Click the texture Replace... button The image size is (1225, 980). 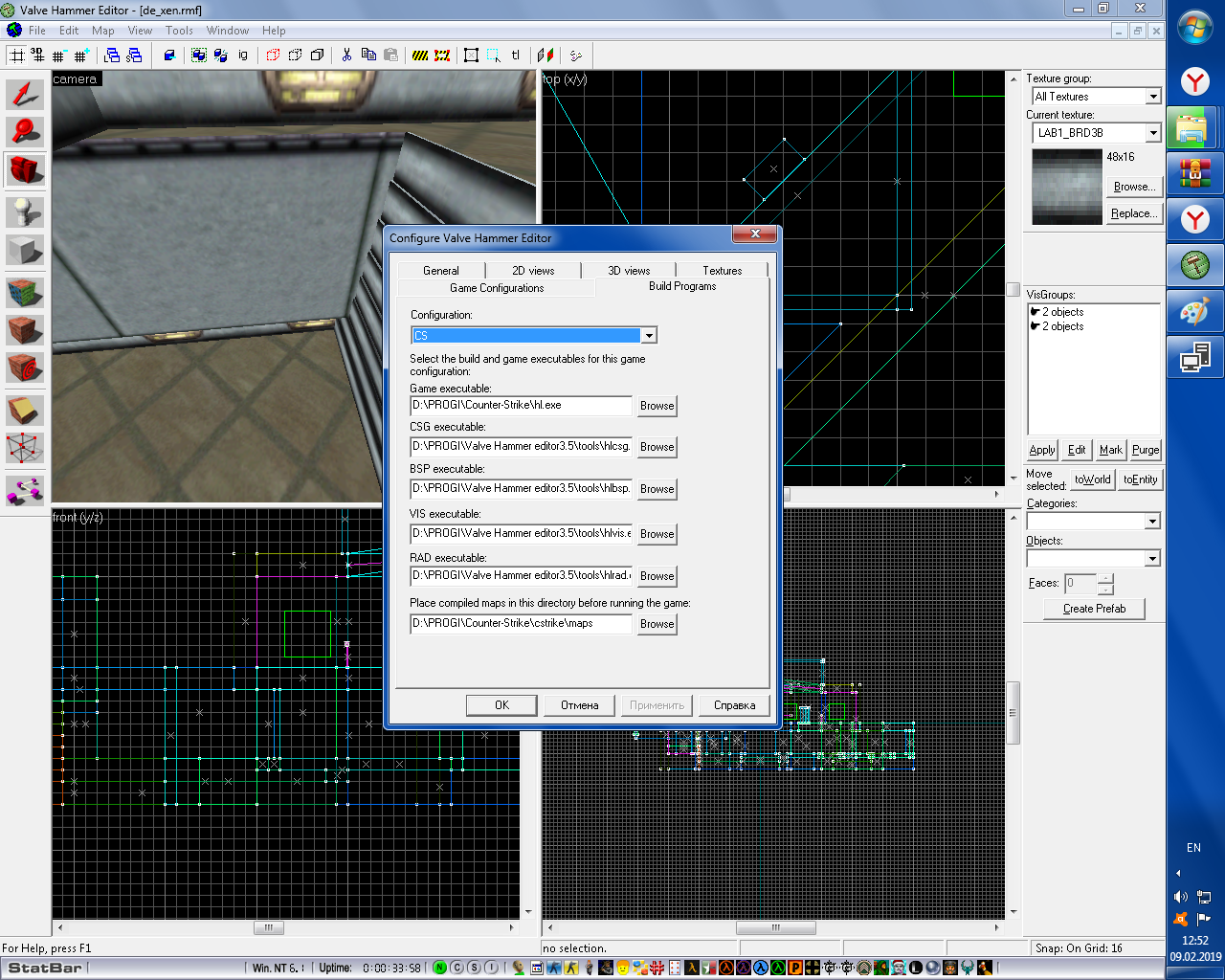pos(1134,213)
